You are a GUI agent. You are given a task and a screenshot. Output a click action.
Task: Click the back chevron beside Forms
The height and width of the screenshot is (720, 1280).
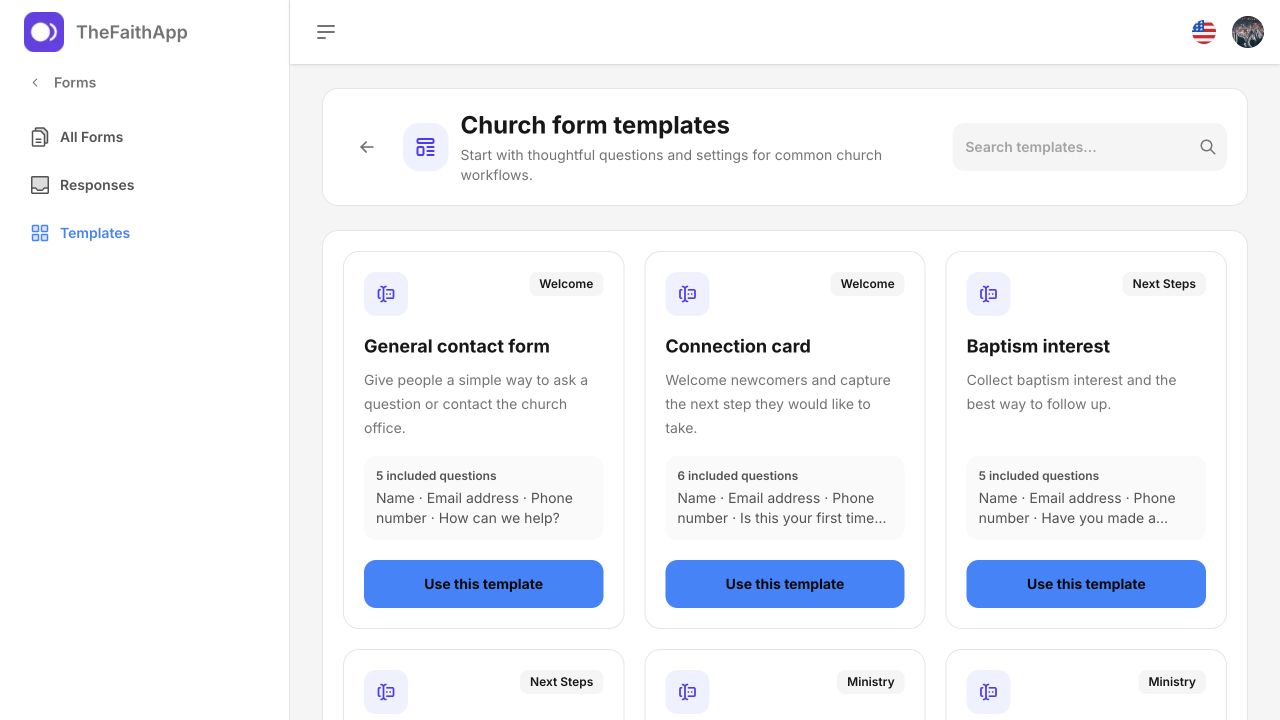click(x=35, y=83)
